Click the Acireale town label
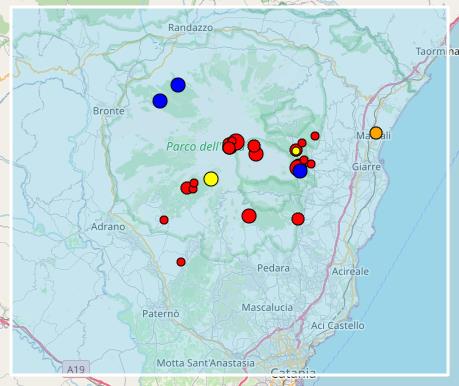This screenshot has height=386, width=459. coord(350,271)
